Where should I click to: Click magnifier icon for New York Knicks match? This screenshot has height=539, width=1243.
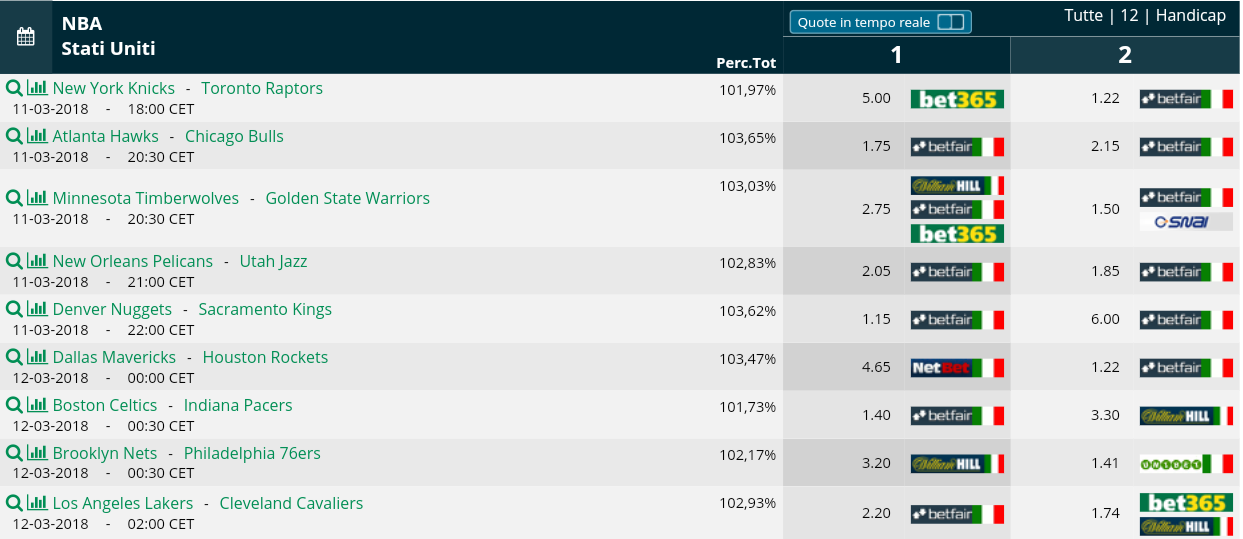pos(14,88)
